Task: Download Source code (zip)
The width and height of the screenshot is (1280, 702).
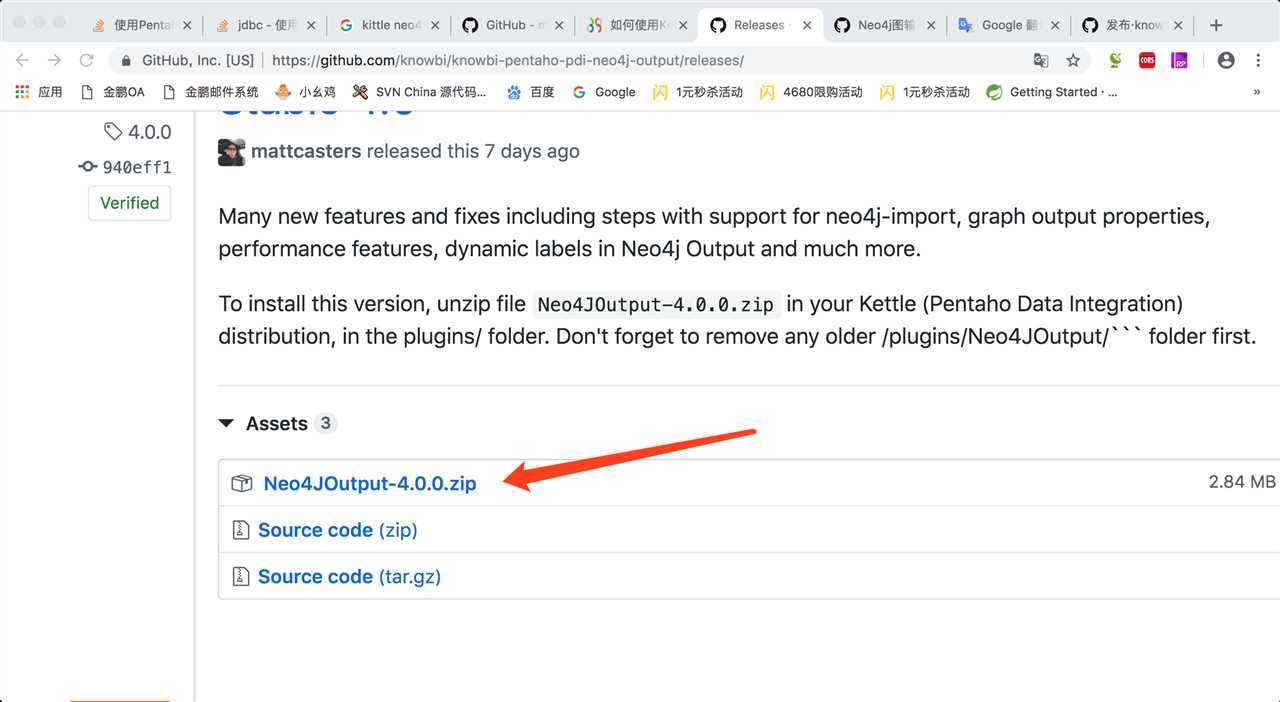Action: tap(337, 530)
